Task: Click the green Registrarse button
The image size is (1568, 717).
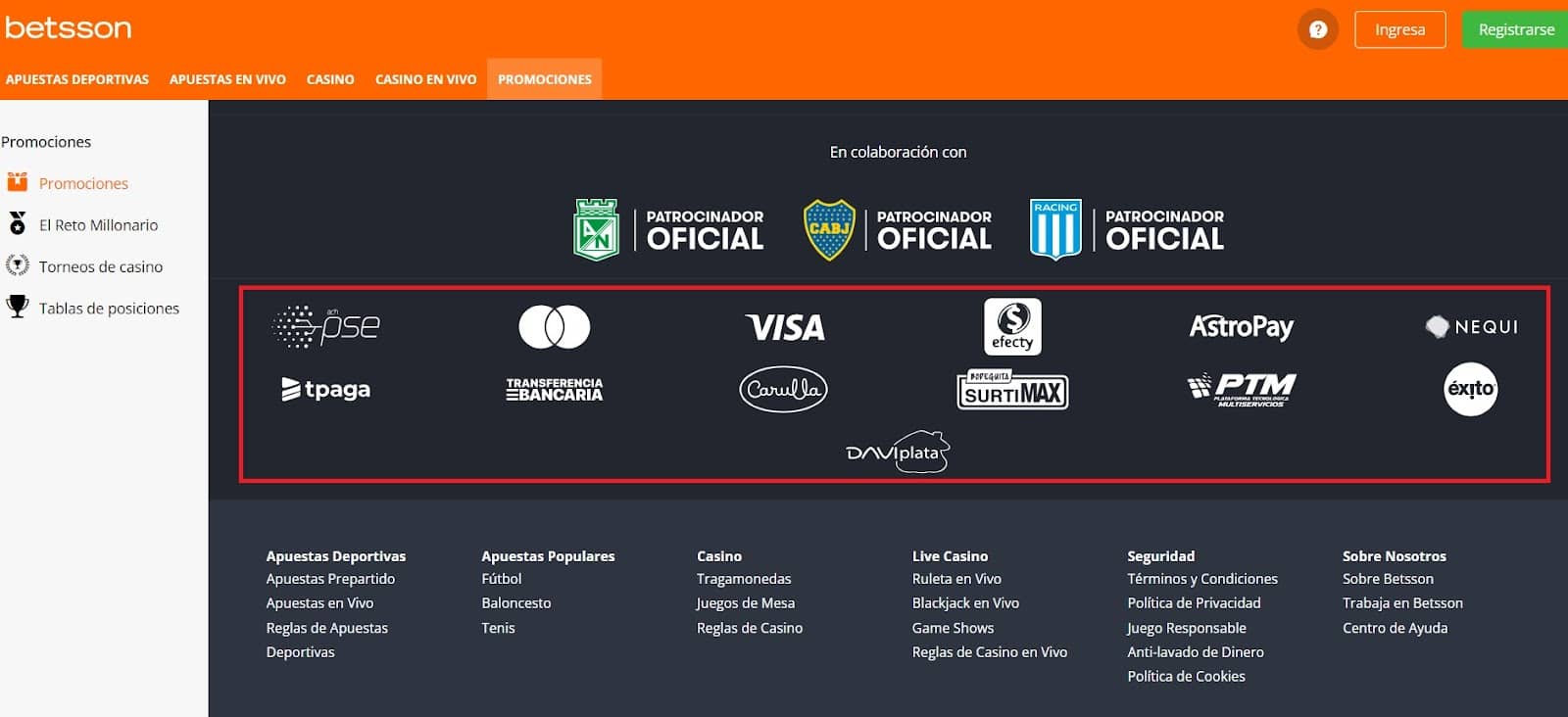Action: [1516, 29]
